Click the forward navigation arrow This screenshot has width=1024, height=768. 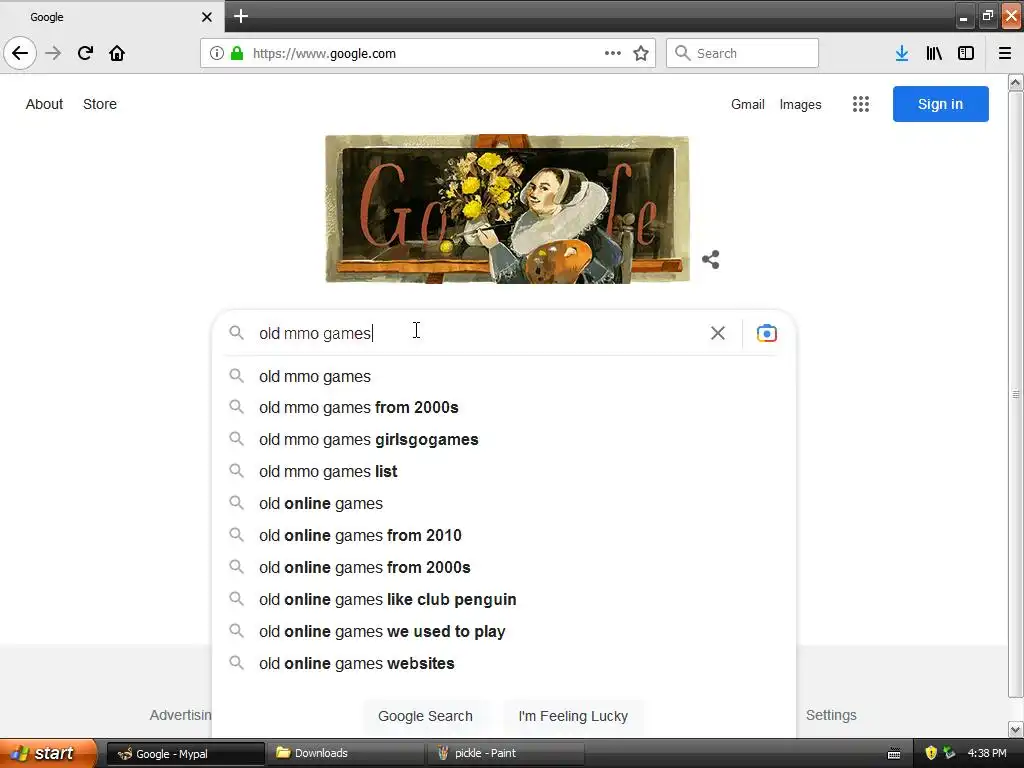click(53, 53)
